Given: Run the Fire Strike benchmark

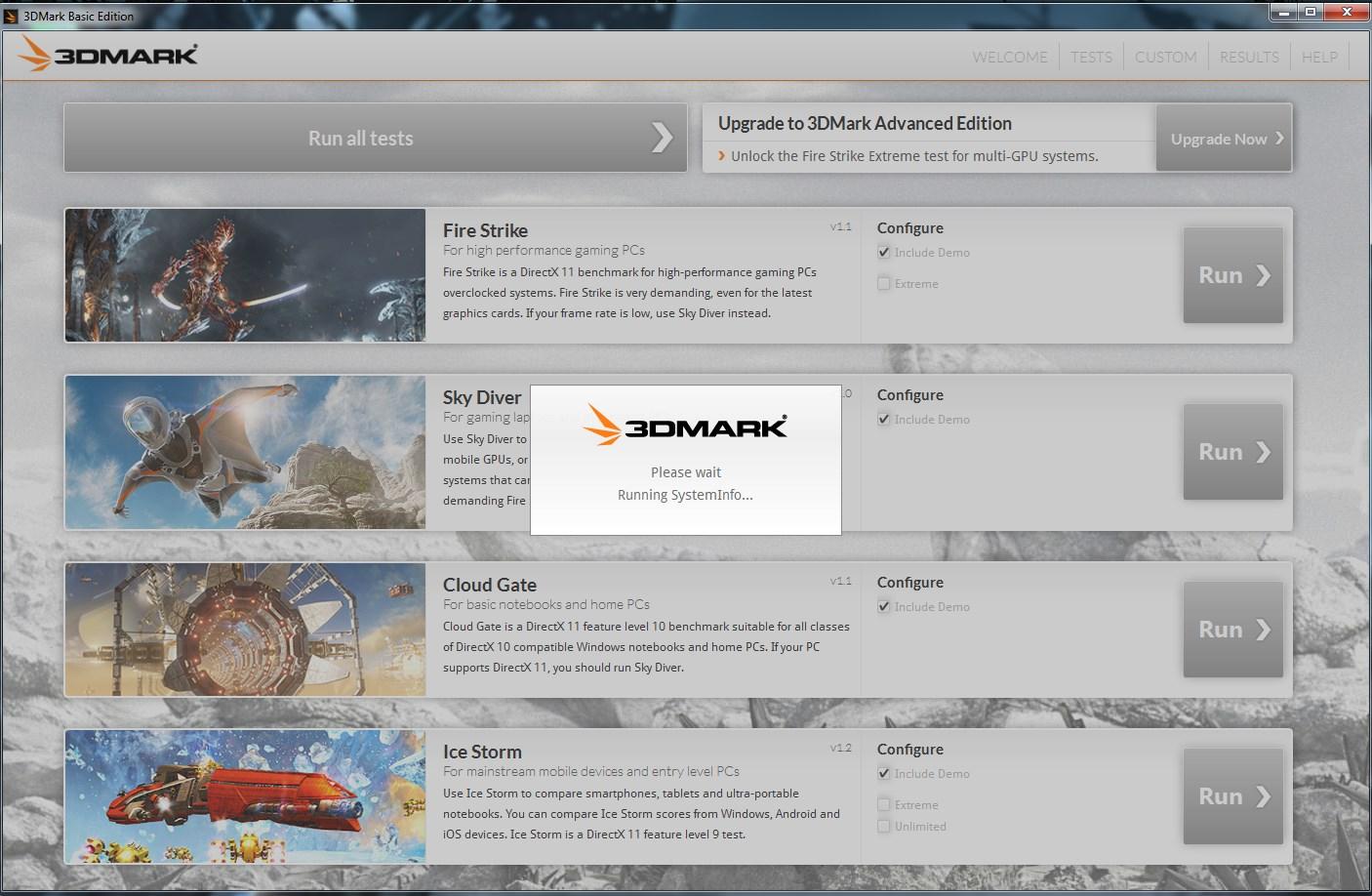Looking at the screenshot, I should point(1233,275).
